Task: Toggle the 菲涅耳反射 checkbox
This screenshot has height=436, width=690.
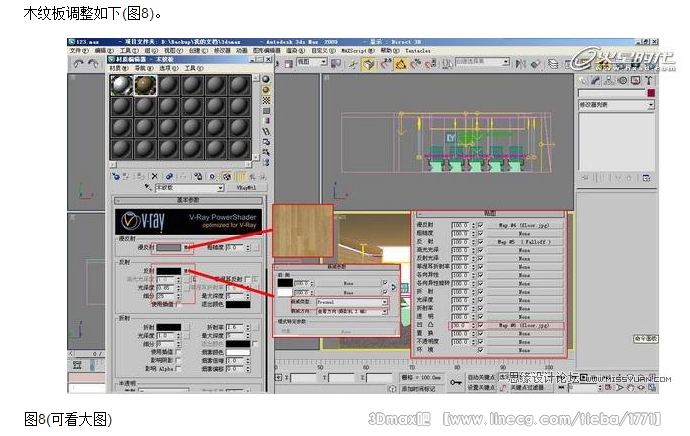Action: (248, 279)
